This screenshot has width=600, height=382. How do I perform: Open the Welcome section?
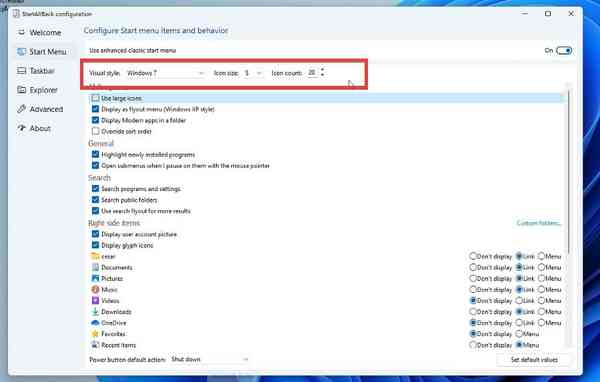click(x=39, y=33)
